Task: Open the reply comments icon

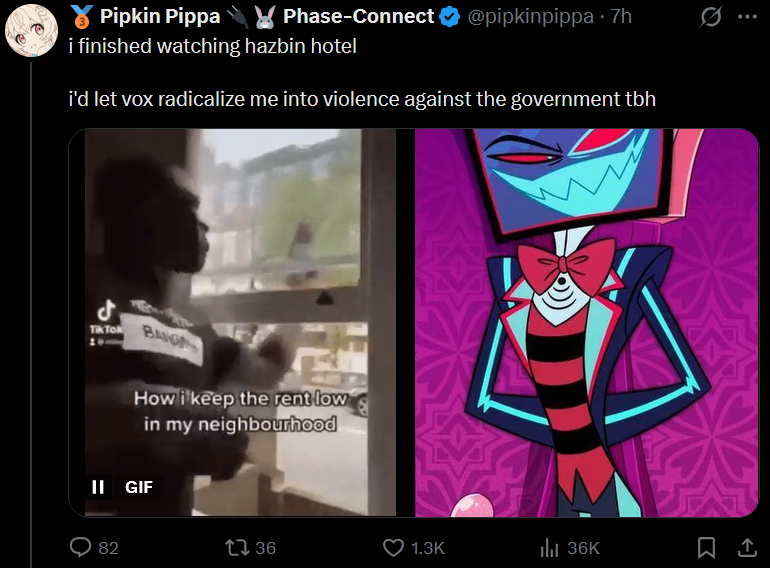Action: tap(80, 547)
